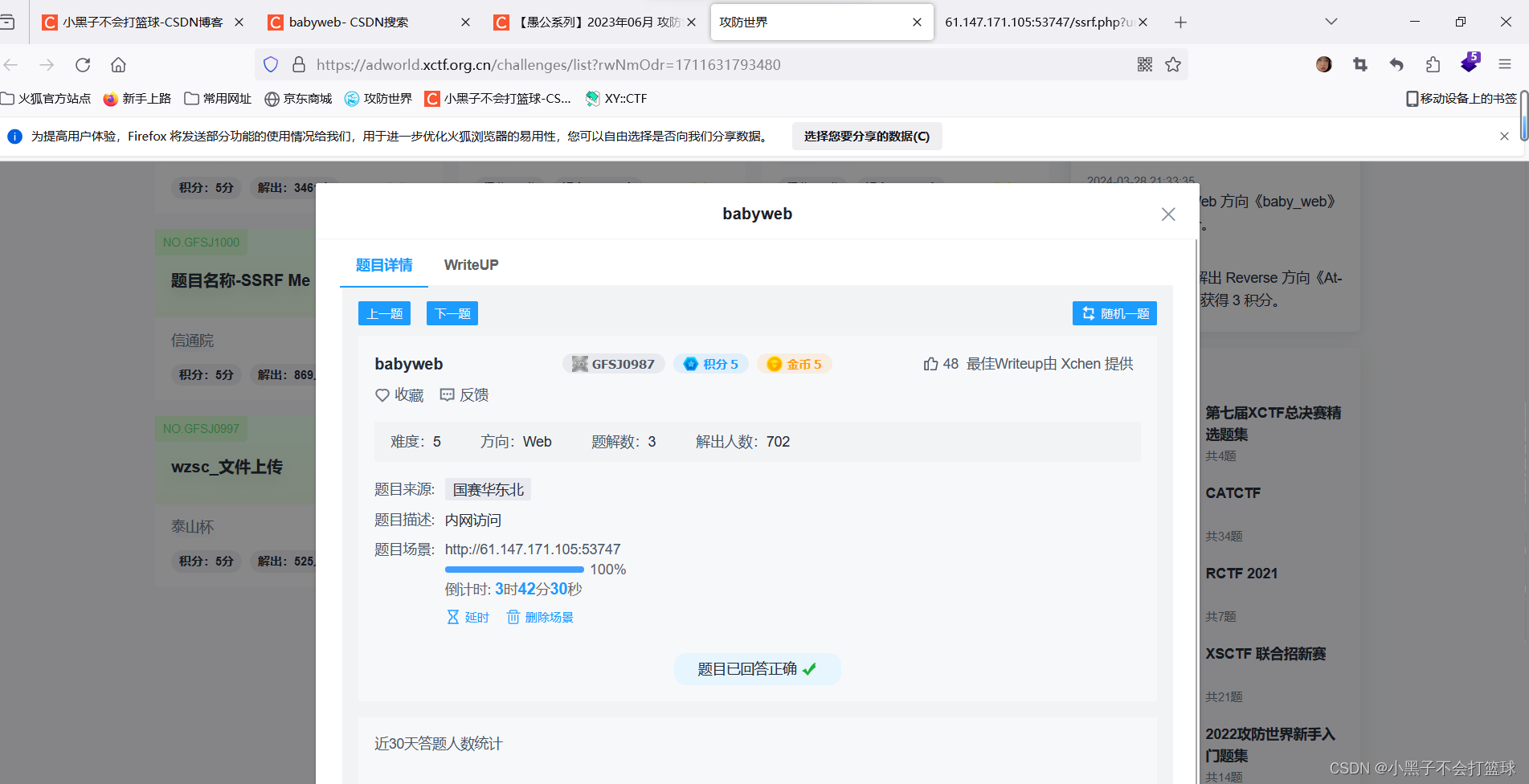Click the 下一题 button
Image resolution: width=1529 pixels, height=784 pixels.
coord(452,313)
